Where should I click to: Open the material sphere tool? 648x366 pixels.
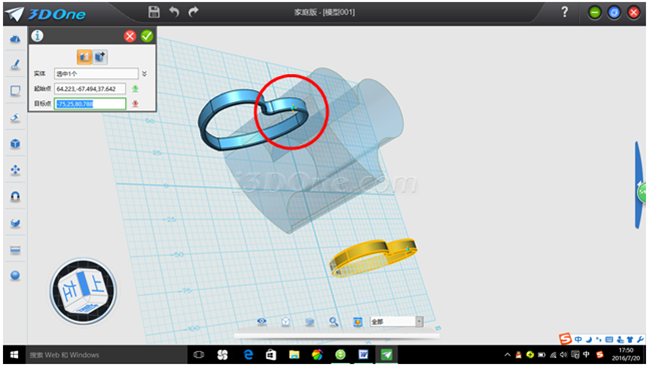pos(15,276)
